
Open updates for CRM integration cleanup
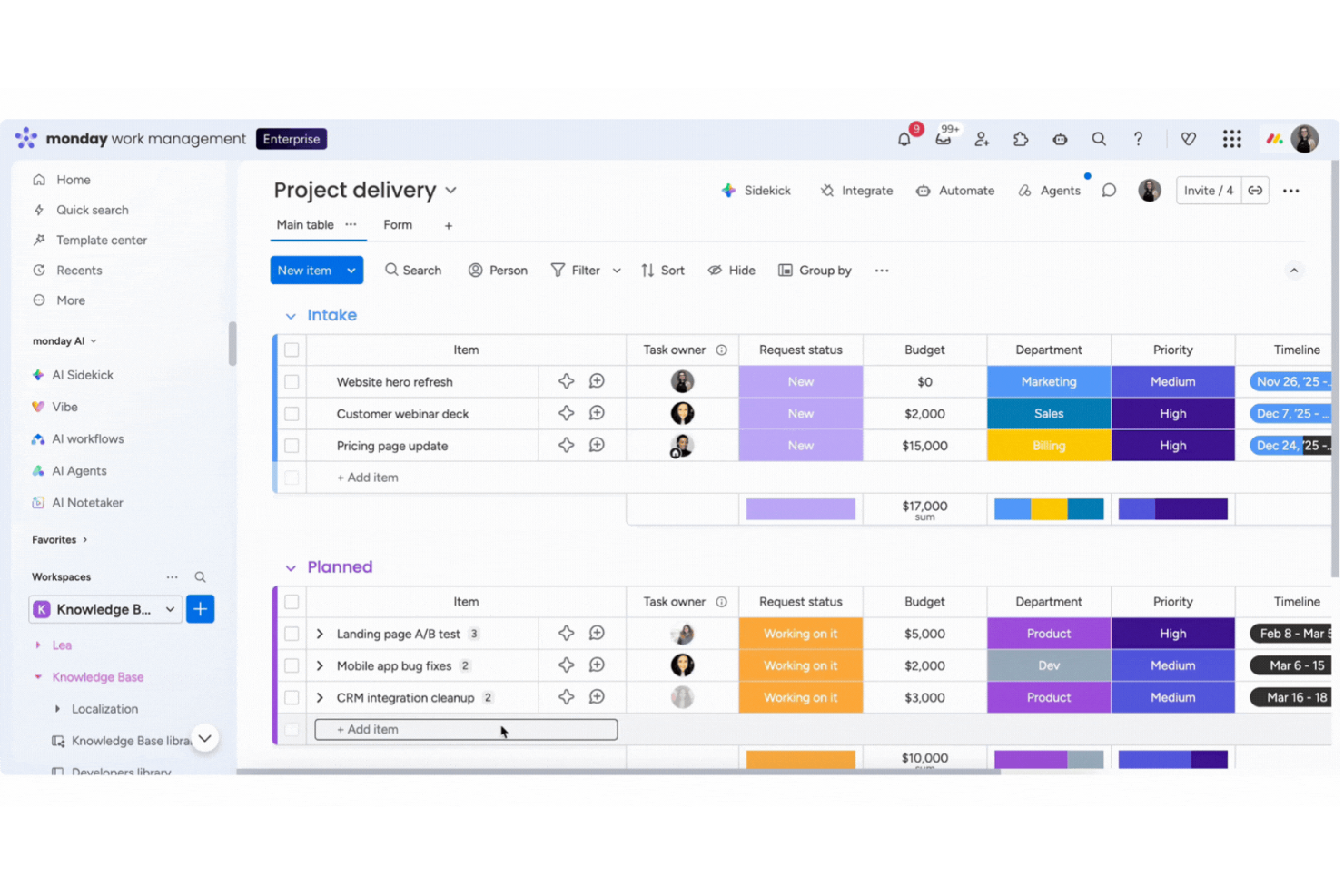tap(598, 697)
